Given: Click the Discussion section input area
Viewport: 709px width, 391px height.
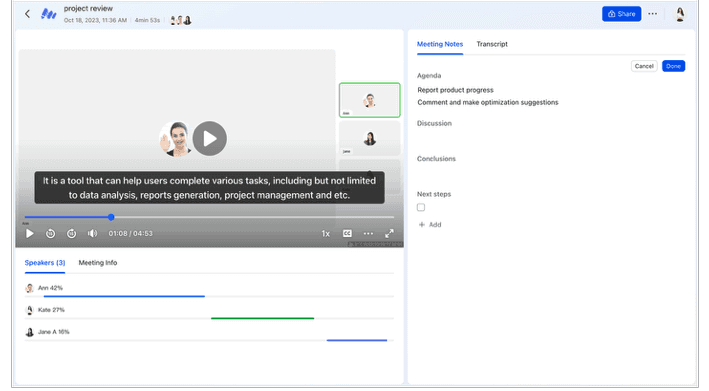Looking at the screenshot, I should coord(551,138).
